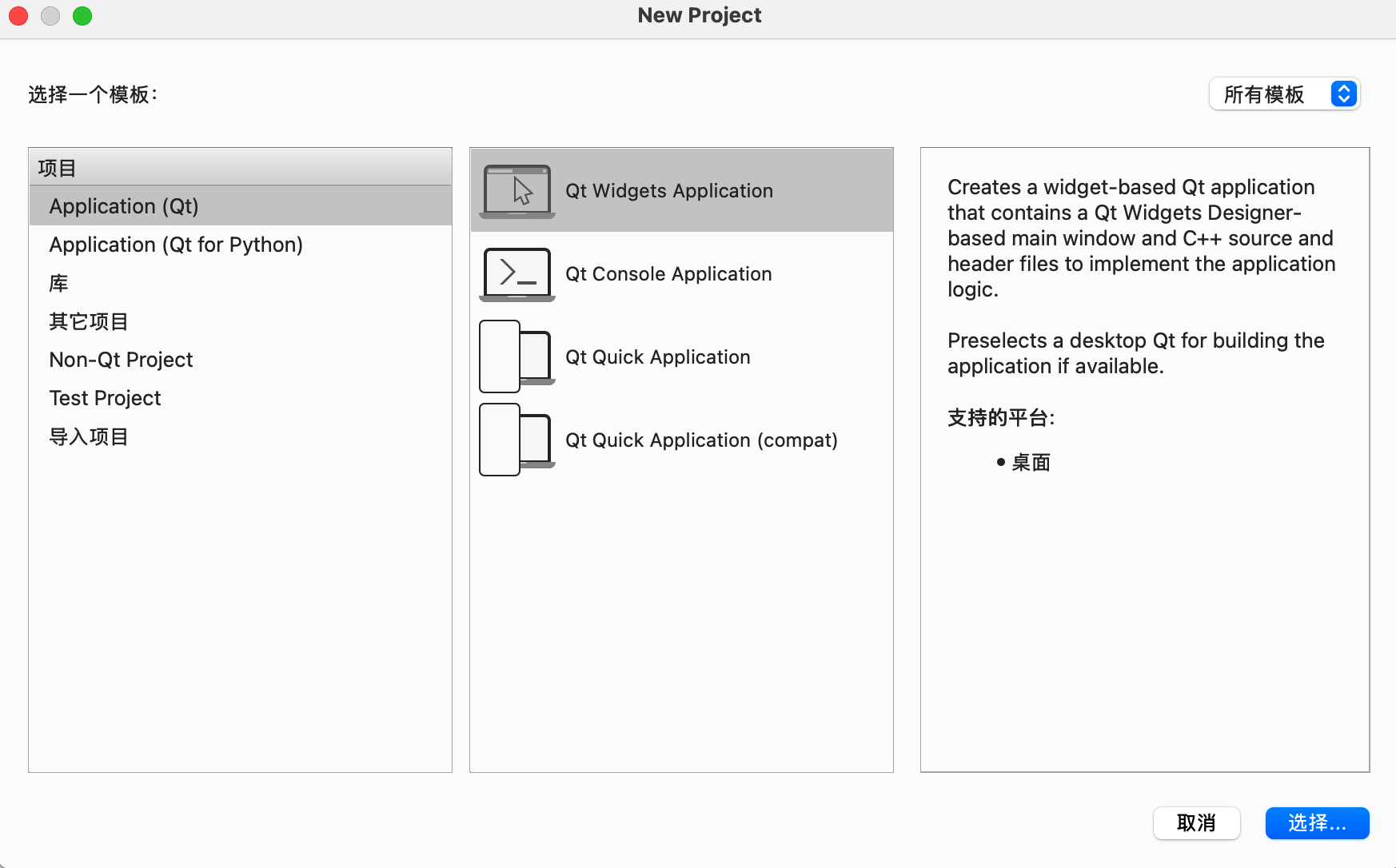Select Application (Qt for Python) category

click(240, 245)
